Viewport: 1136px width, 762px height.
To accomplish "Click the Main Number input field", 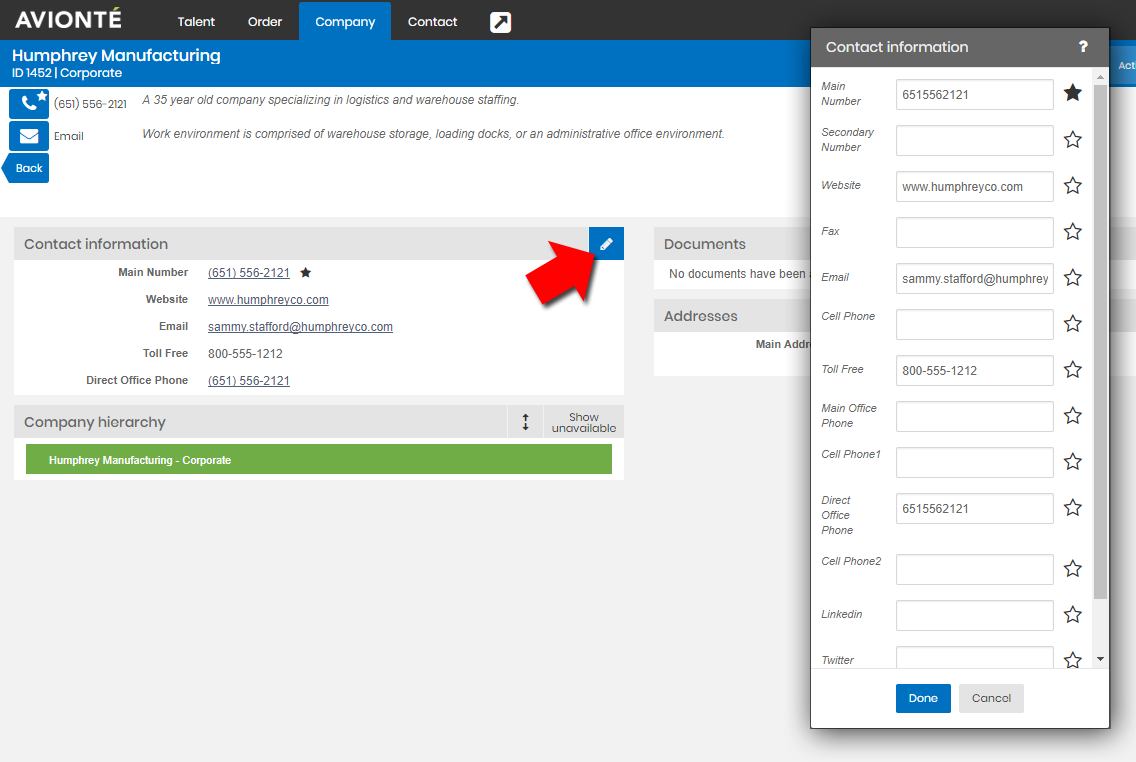I will (974, 94).
